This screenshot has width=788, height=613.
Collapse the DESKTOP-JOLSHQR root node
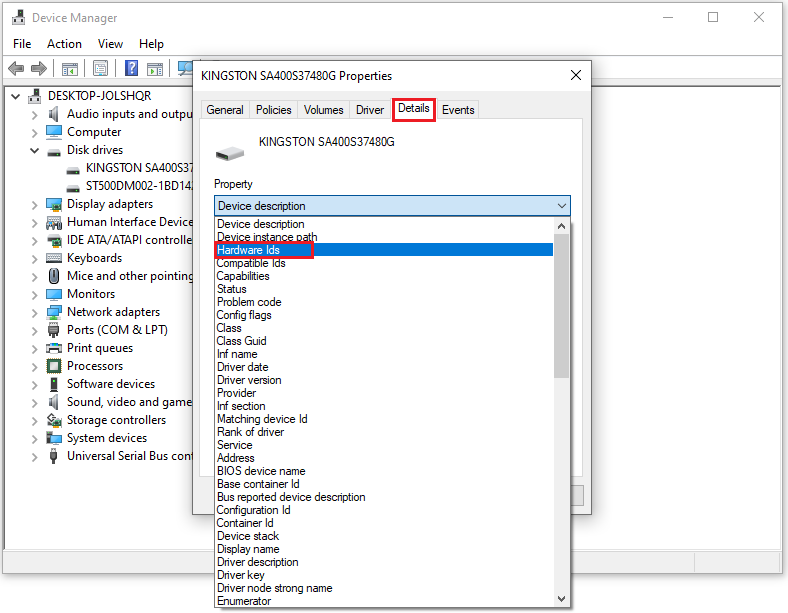16,96
